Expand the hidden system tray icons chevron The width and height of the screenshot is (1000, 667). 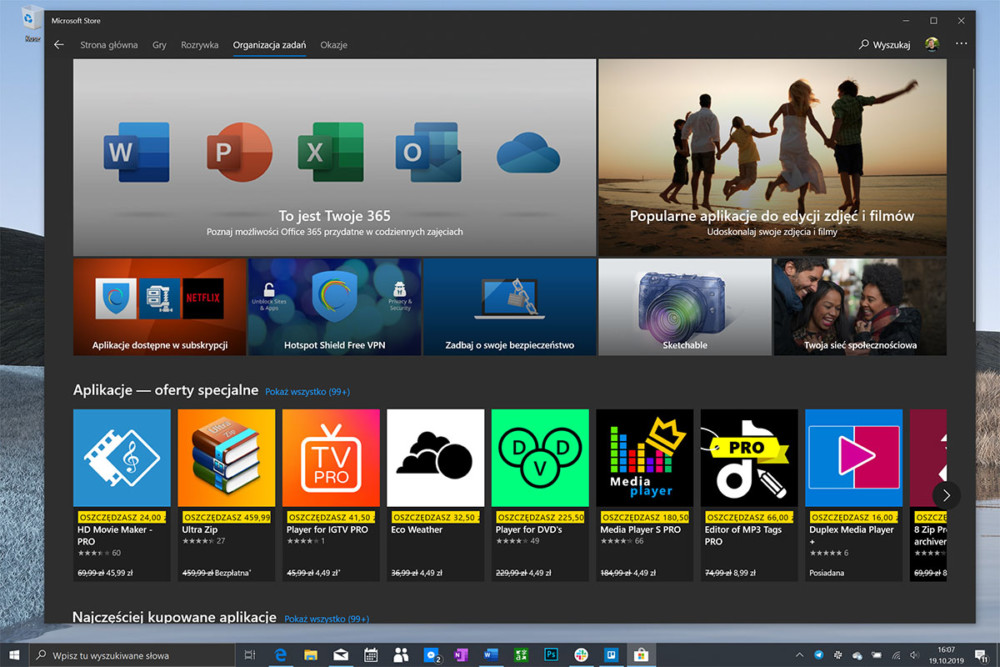[799, 655]
